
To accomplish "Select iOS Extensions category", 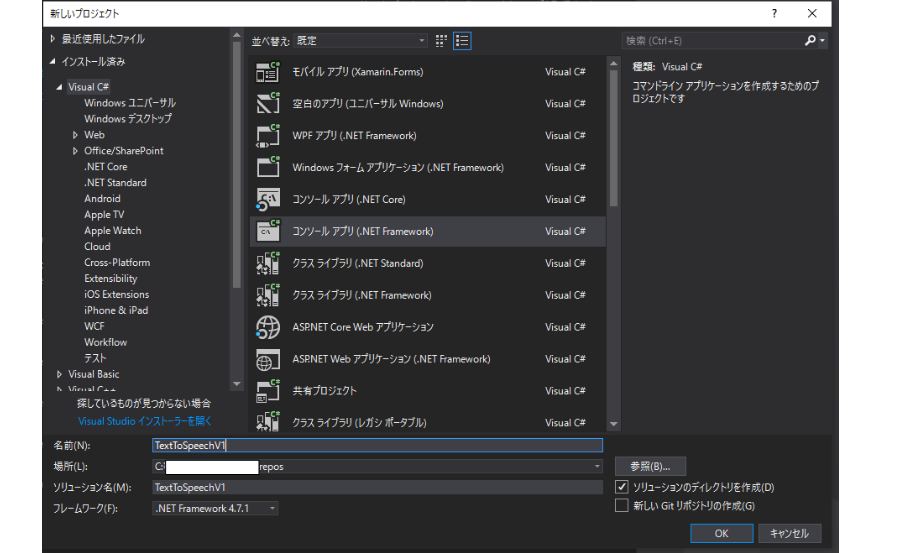I will point(116,294).
